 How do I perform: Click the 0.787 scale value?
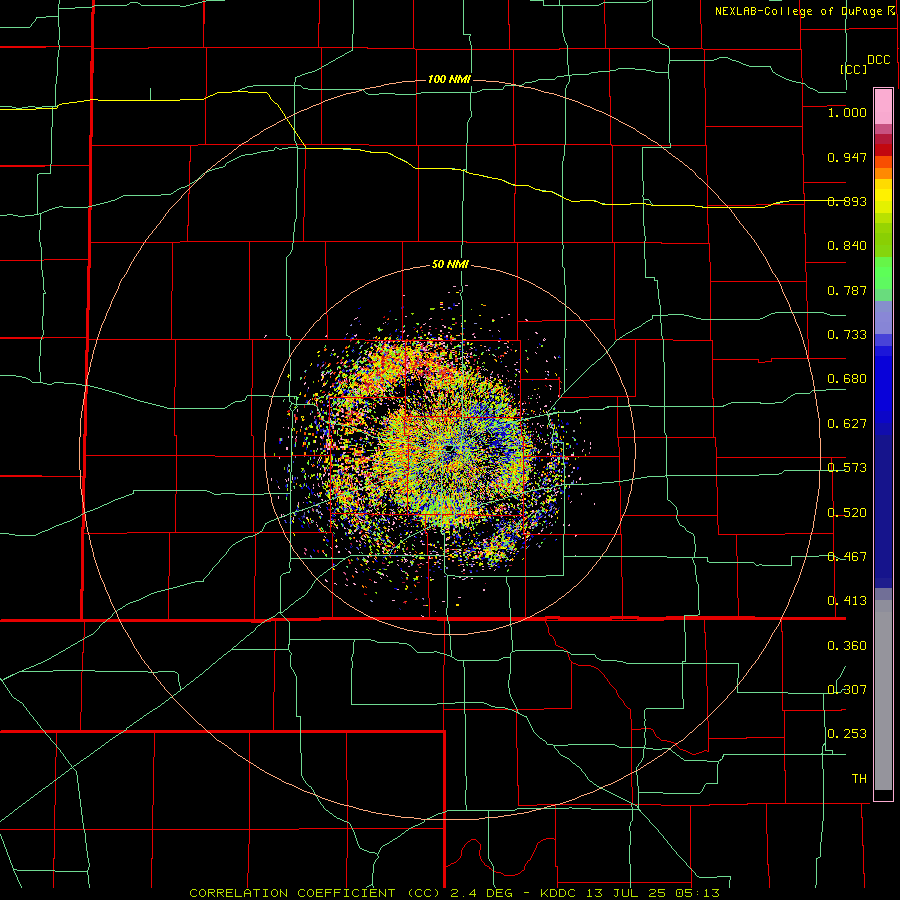coord(847,290)
